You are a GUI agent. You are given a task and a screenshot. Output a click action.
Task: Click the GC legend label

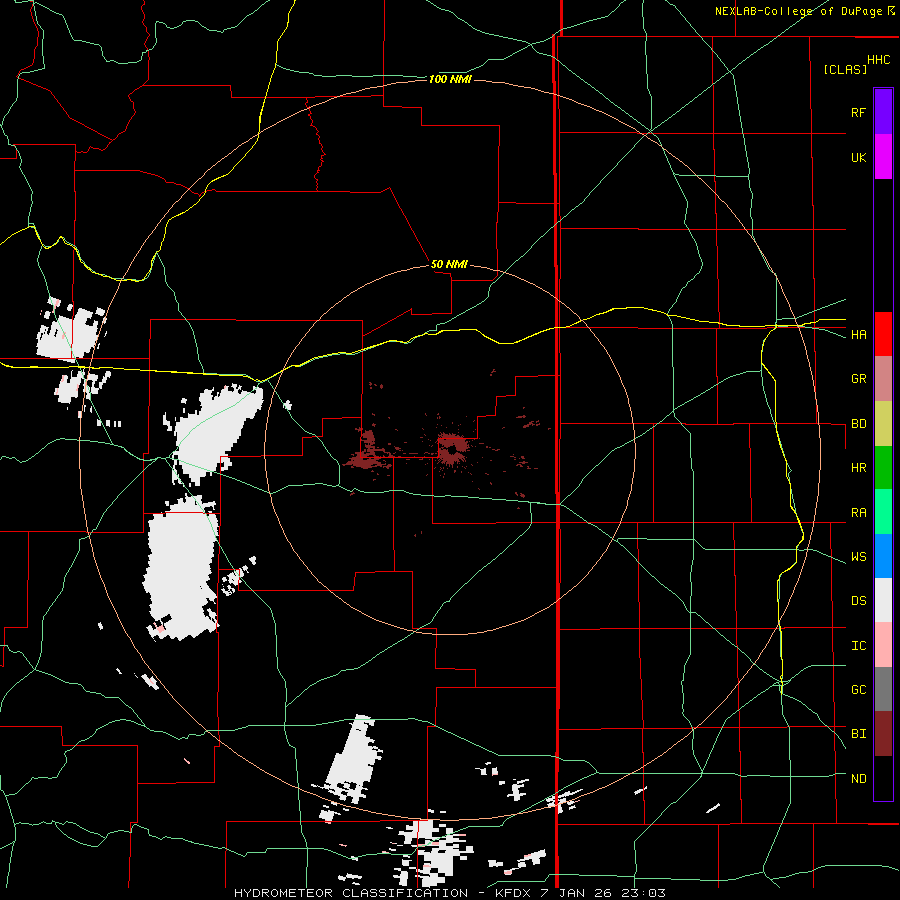858,690
